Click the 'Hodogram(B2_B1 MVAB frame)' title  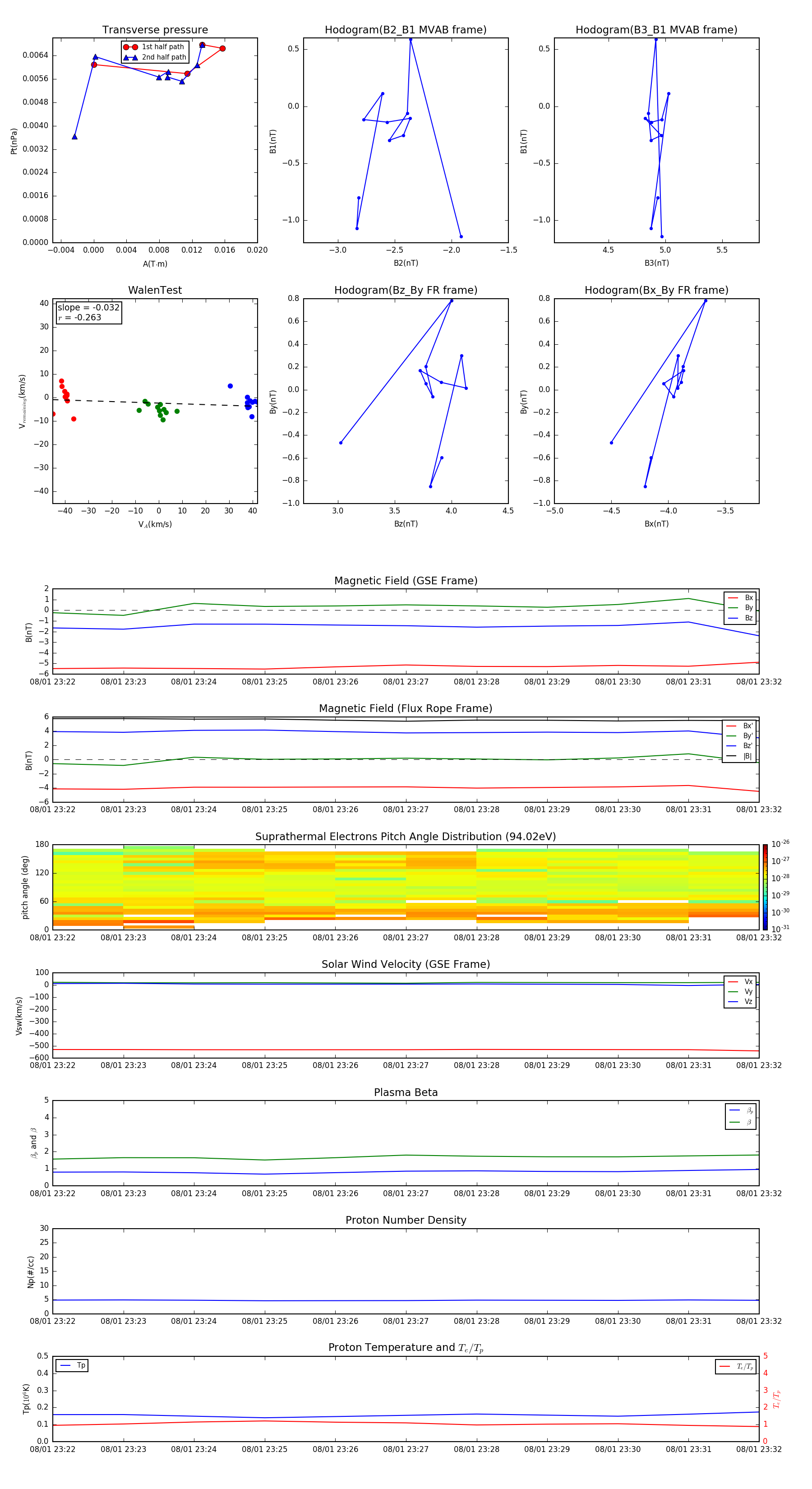coord(405,30)
